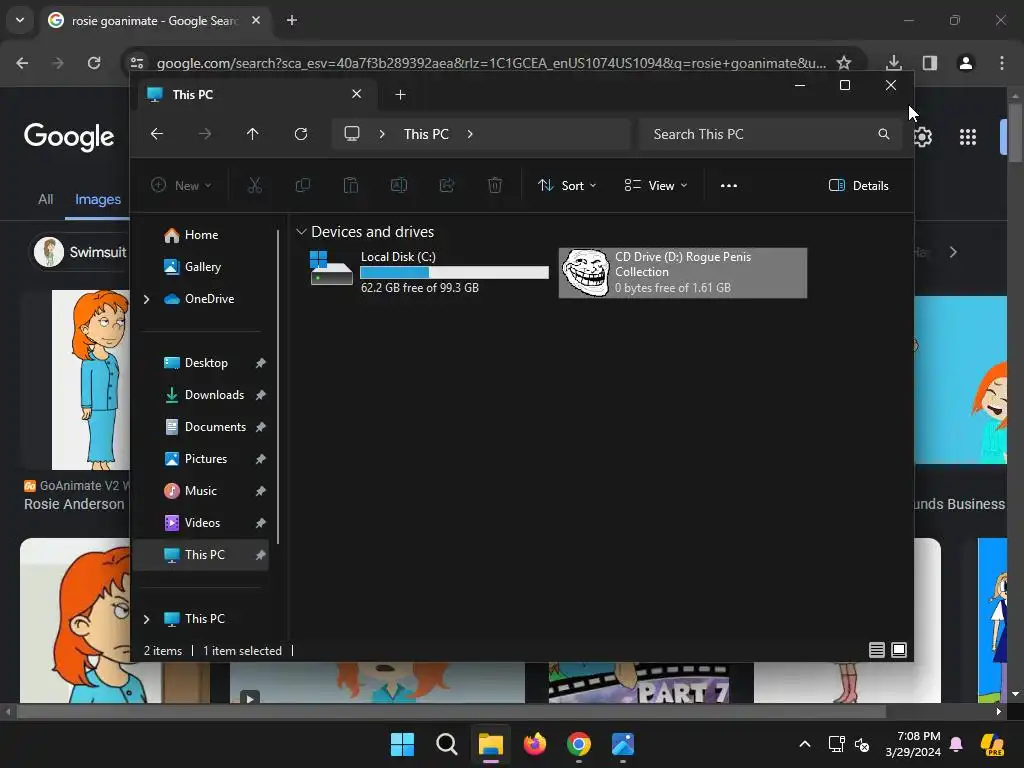Open Windows Start button
Image resolution: width=1024 pixels, height=768 pixels.
point(402,744)
